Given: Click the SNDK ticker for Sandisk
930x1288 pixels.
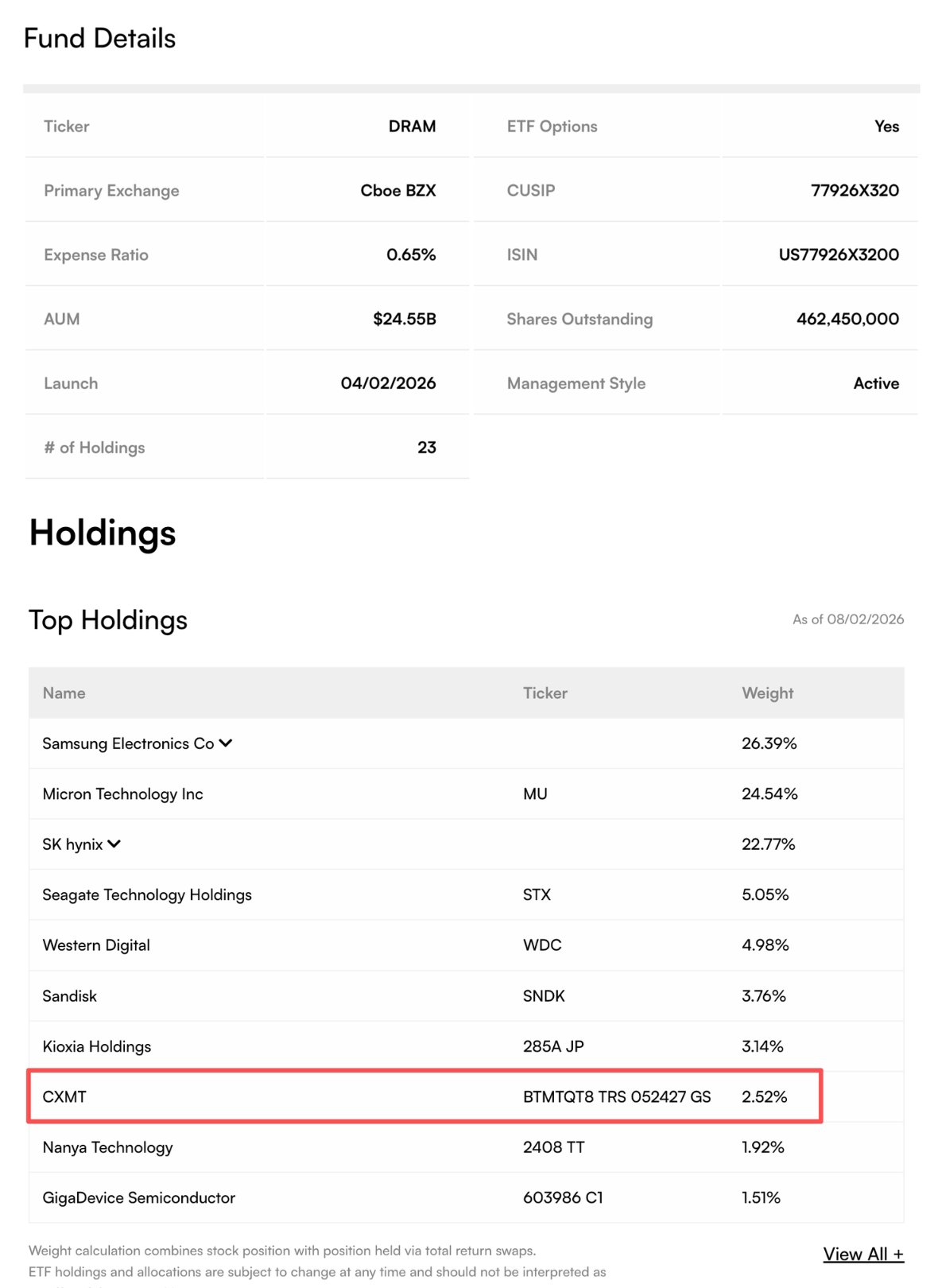Looking at the screenshot, I should [544, 995].
